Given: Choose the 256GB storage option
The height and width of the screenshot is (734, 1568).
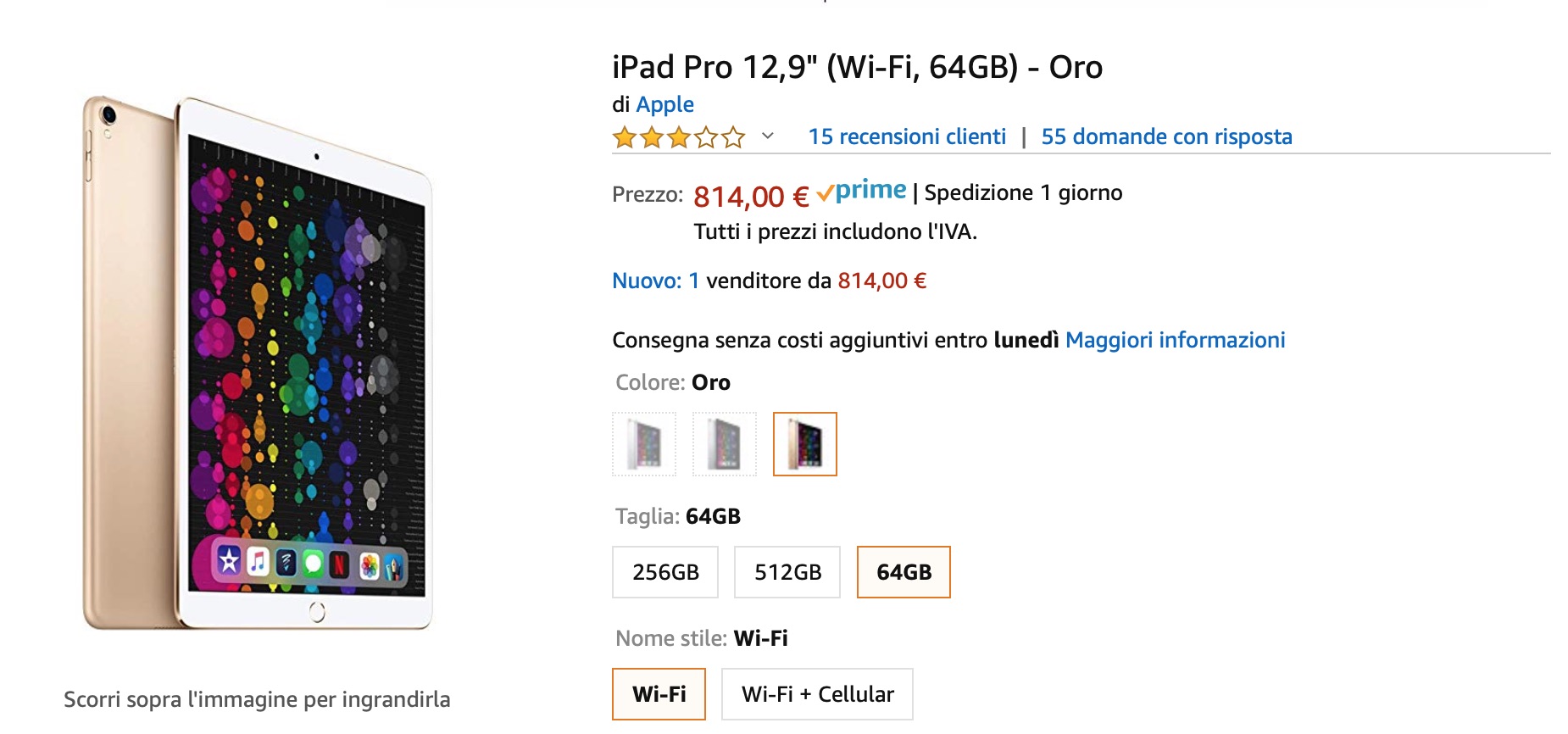Looking at the screenshot, I should [x=664, y=572].
